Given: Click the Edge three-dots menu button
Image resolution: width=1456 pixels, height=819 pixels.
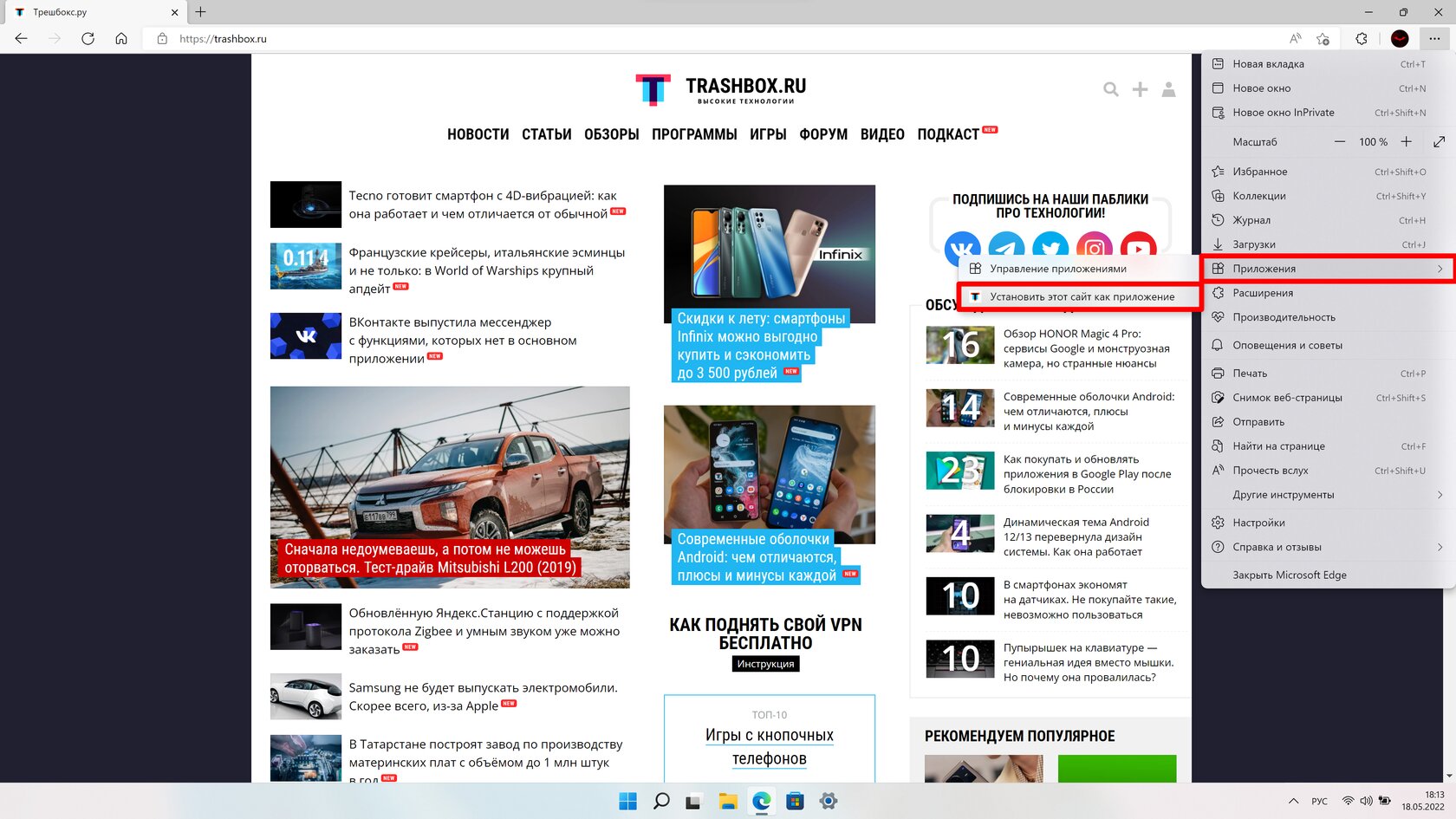Looking at the screenshot, I should click(x=1434, y=38).
